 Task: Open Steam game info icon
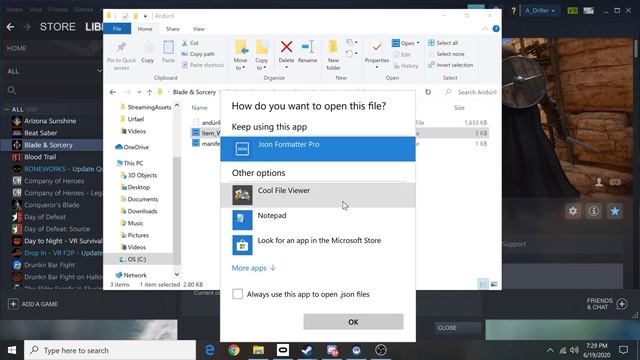pyautogui.click(x=594, y=211)
